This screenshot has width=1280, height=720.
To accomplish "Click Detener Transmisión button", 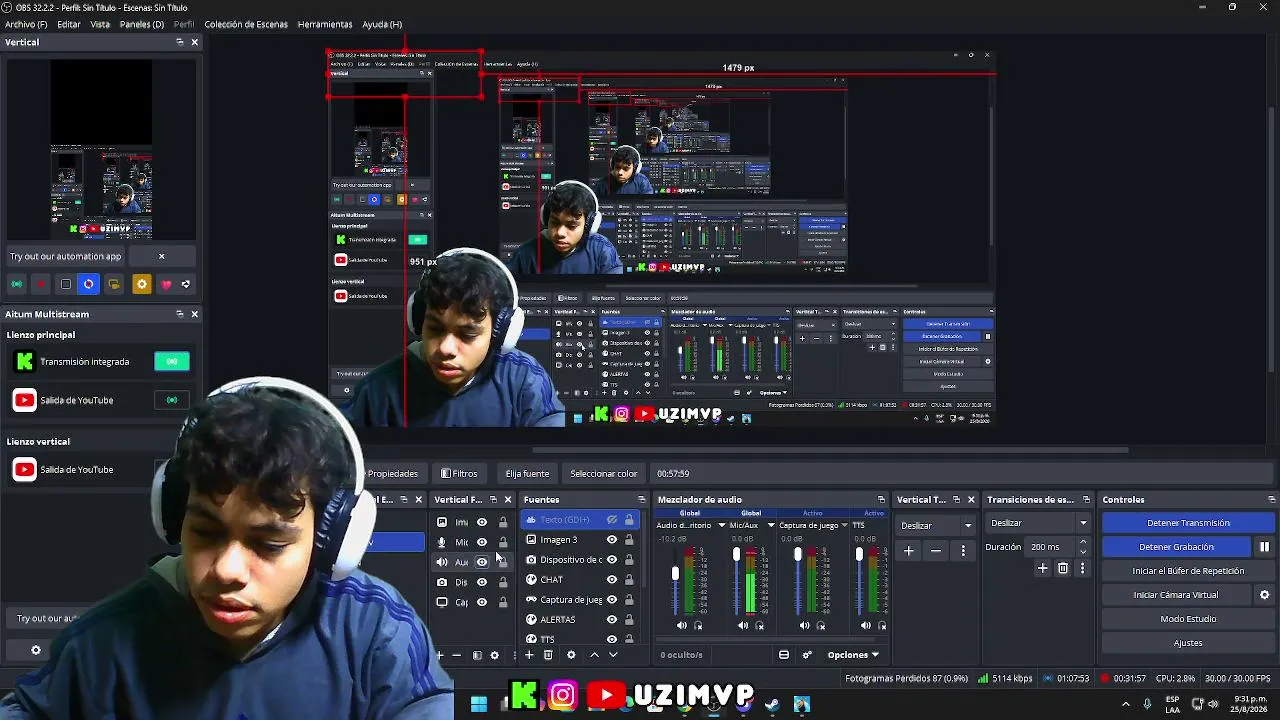I will click(1188, 523).
